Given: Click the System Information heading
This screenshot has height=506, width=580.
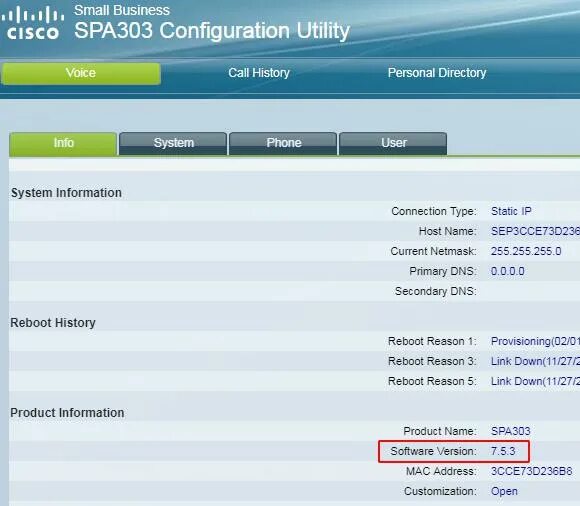Looking at the screenshot, I should click(66, 193).
